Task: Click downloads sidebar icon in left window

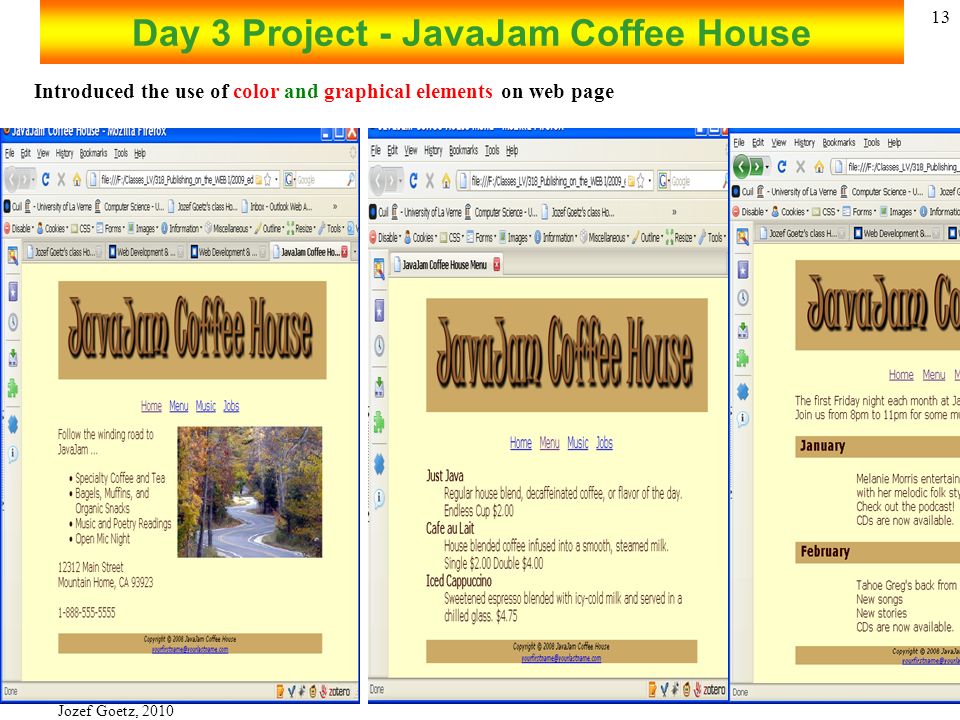Action: [12, 357]
